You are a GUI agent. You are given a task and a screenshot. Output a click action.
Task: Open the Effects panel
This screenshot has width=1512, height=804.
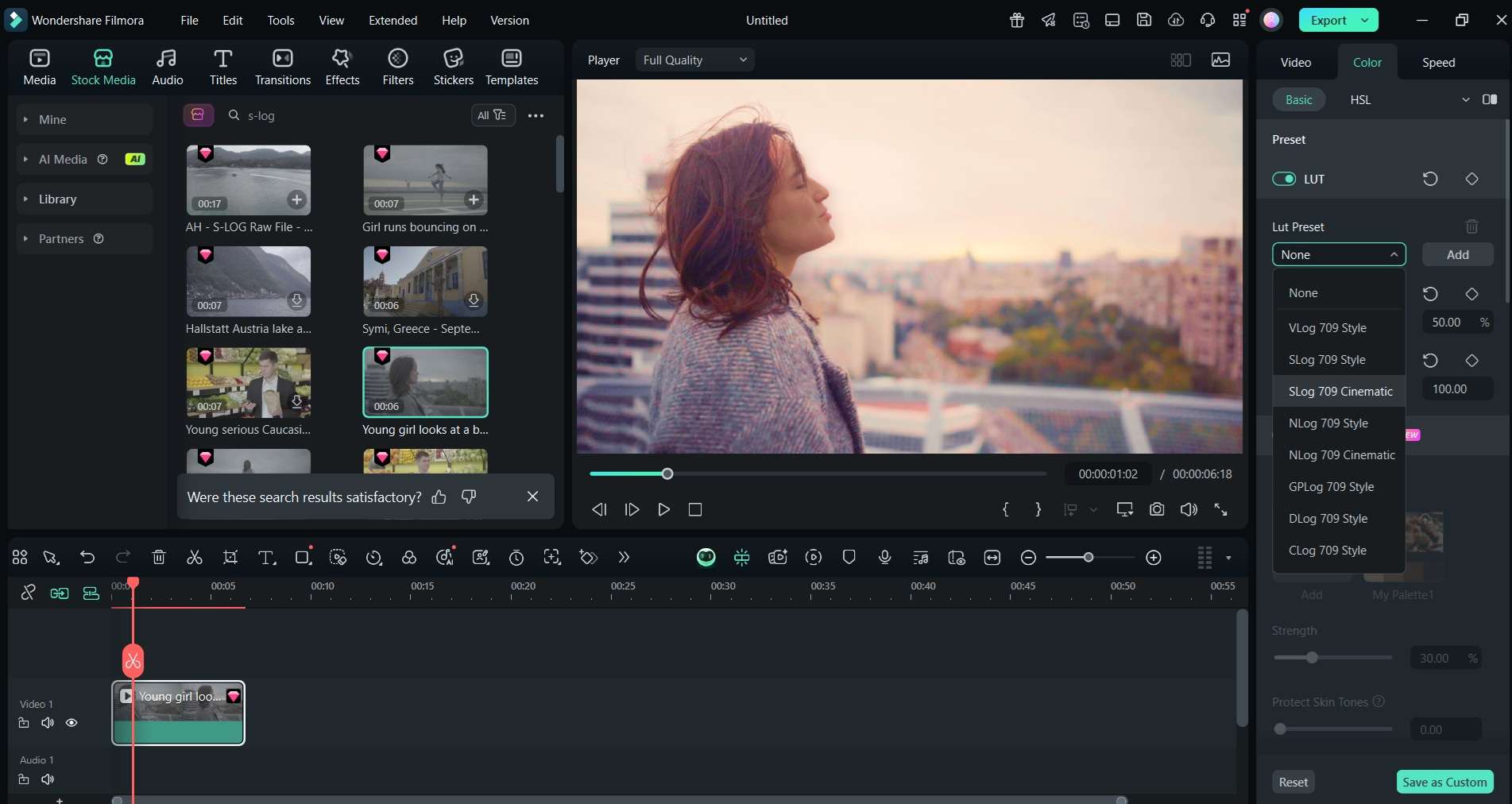click(x=342, y=67)
